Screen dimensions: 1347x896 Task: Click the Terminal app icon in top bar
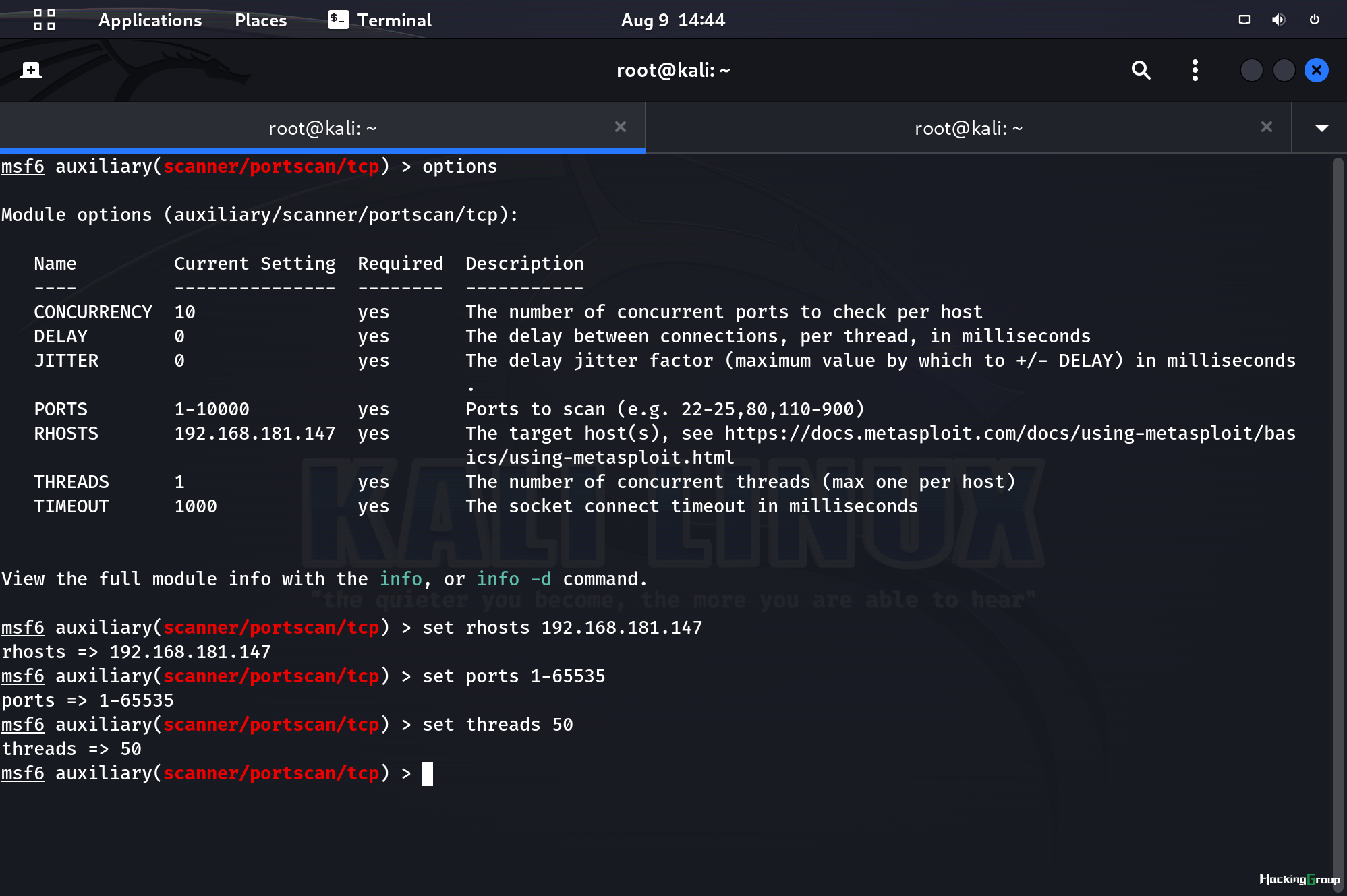tap(338, 20)
